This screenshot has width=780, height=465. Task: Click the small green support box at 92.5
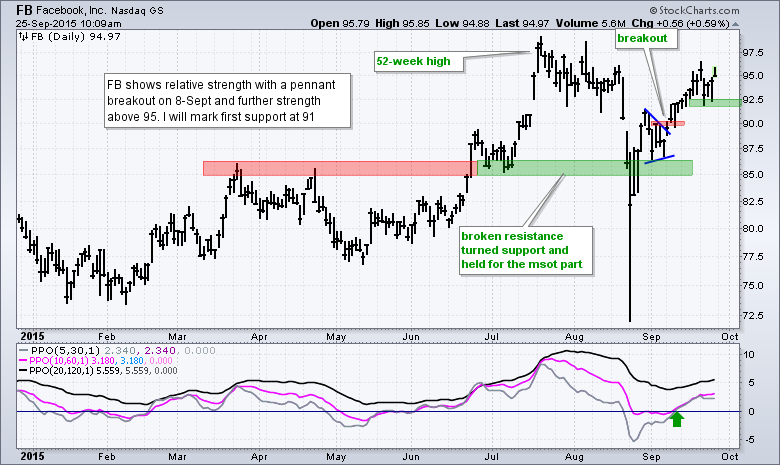click(715, 103)
